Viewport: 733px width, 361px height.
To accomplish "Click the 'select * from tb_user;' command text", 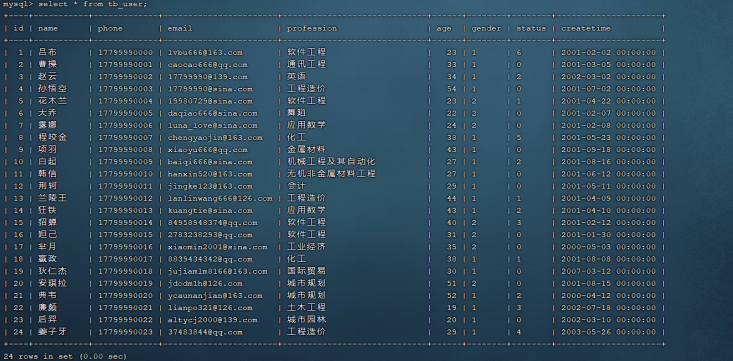I will click(93, 4).
